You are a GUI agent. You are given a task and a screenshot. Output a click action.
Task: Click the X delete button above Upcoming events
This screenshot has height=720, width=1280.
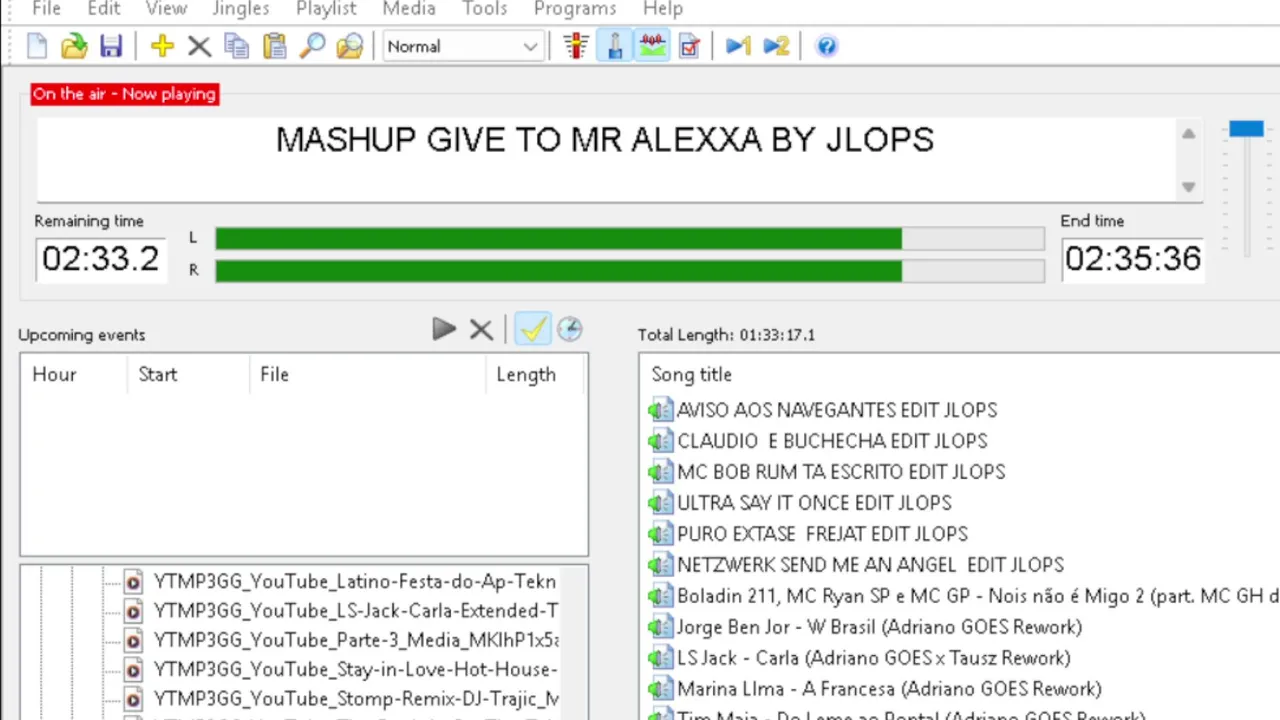click(x=481, y=329)
